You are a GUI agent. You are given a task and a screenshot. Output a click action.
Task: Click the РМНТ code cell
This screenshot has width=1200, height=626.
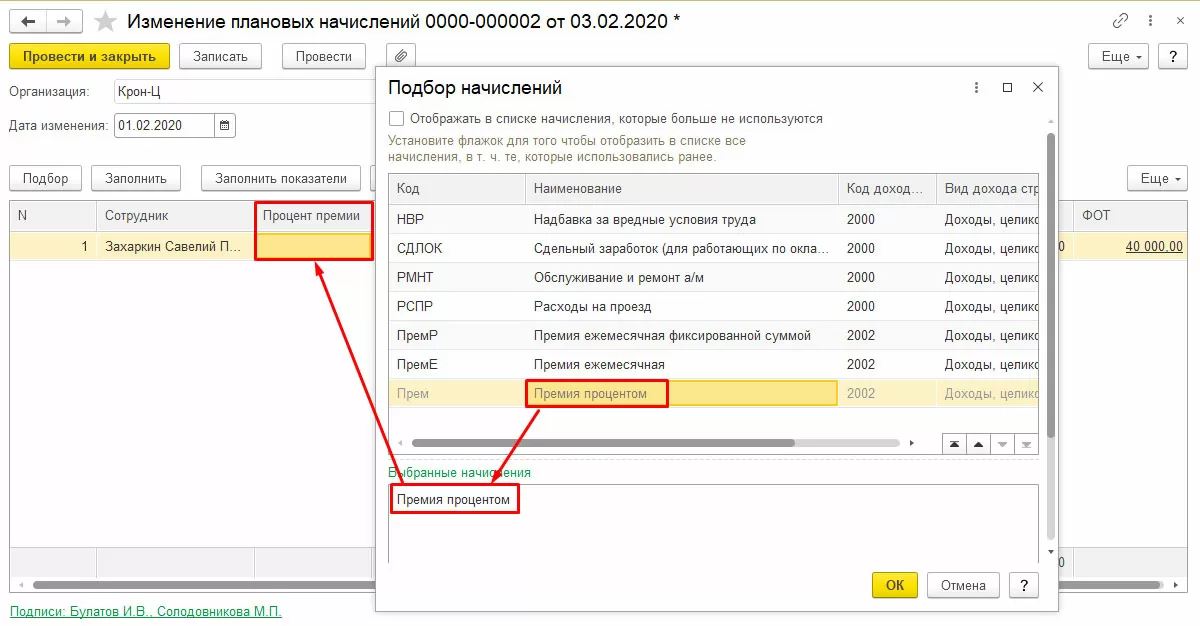[x=457, y=277]
